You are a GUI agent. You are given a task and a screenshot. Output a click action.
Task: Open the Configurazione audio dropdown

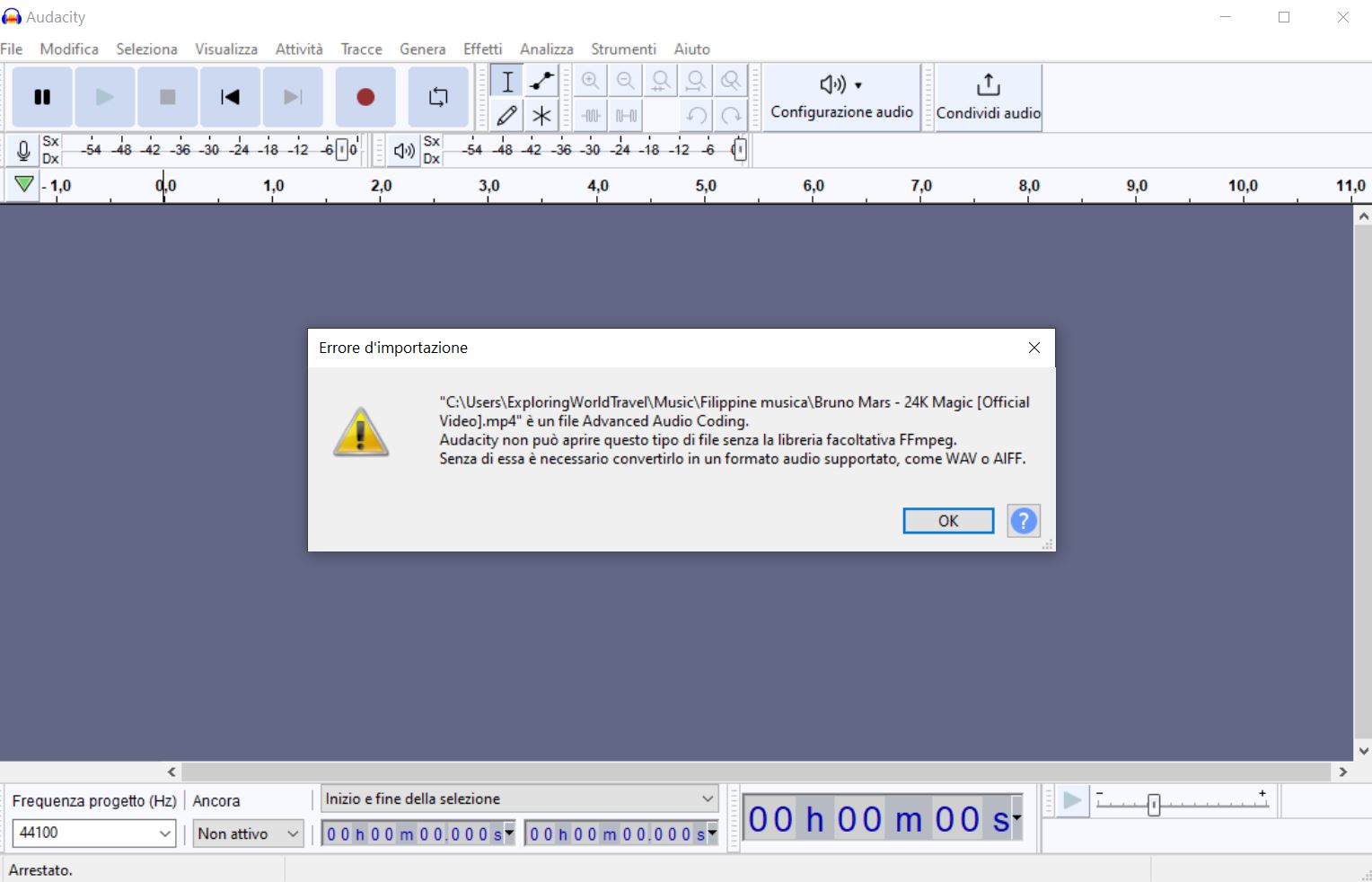click(x=841, y=97)
